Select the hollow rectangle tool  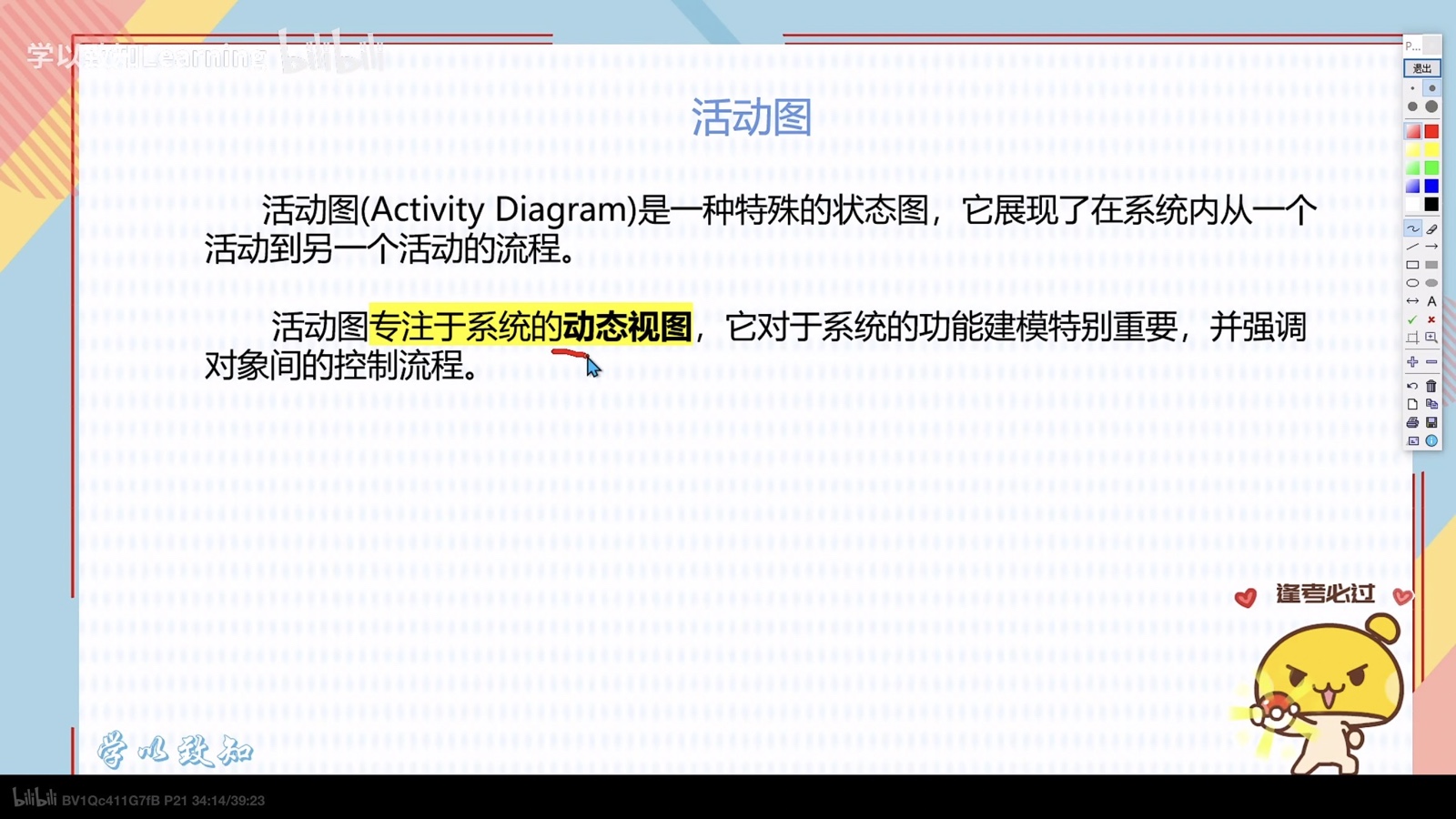[1412, 265]
